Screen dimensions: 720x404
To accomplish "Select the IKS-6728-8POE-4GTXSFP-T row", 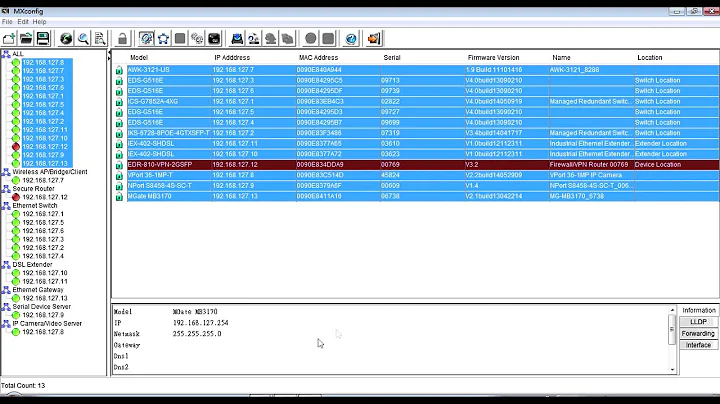I will tap(423, 133).
